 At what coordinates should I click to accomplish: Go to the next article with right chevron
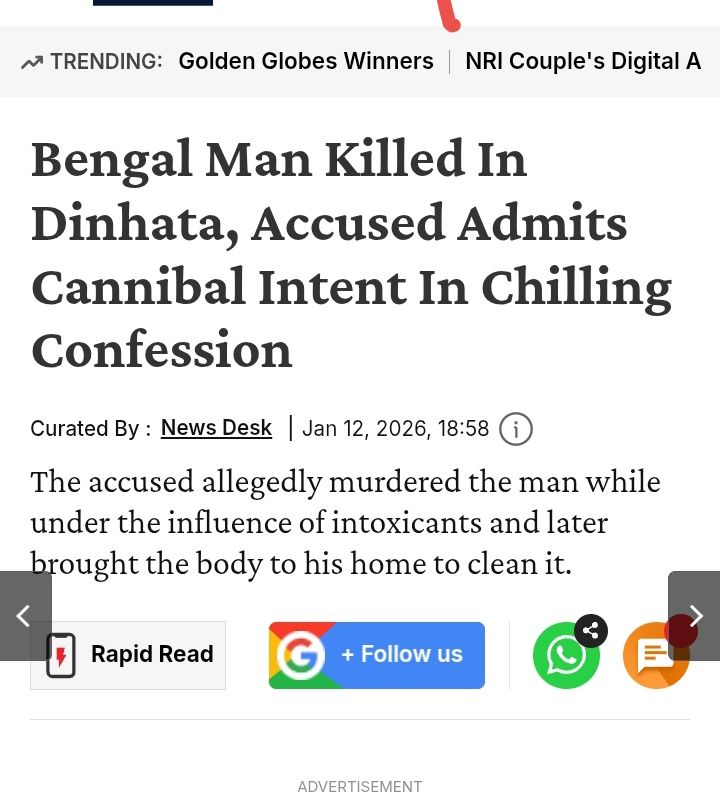[696, 616]
